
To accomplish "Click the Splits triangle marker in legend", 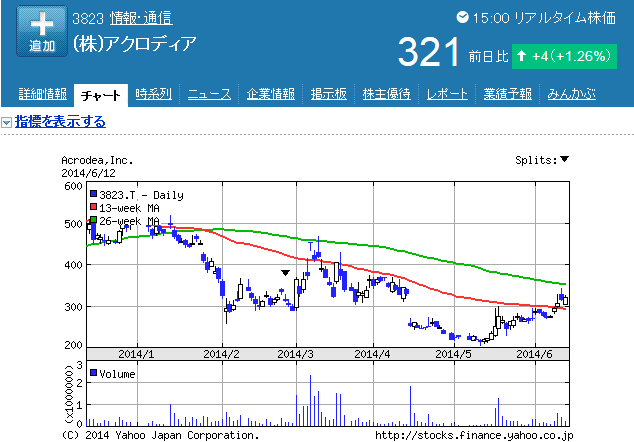I will point(564,159).
